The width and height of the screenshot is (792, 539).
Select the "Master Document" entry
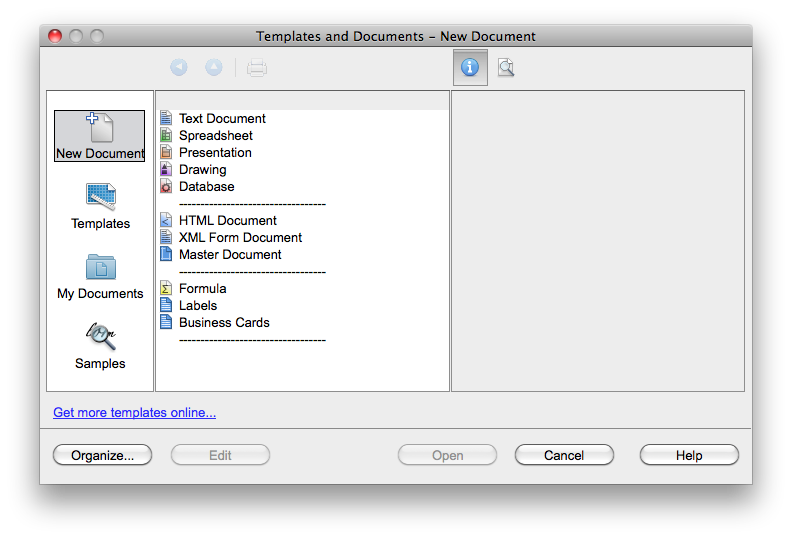click(230, 255)
